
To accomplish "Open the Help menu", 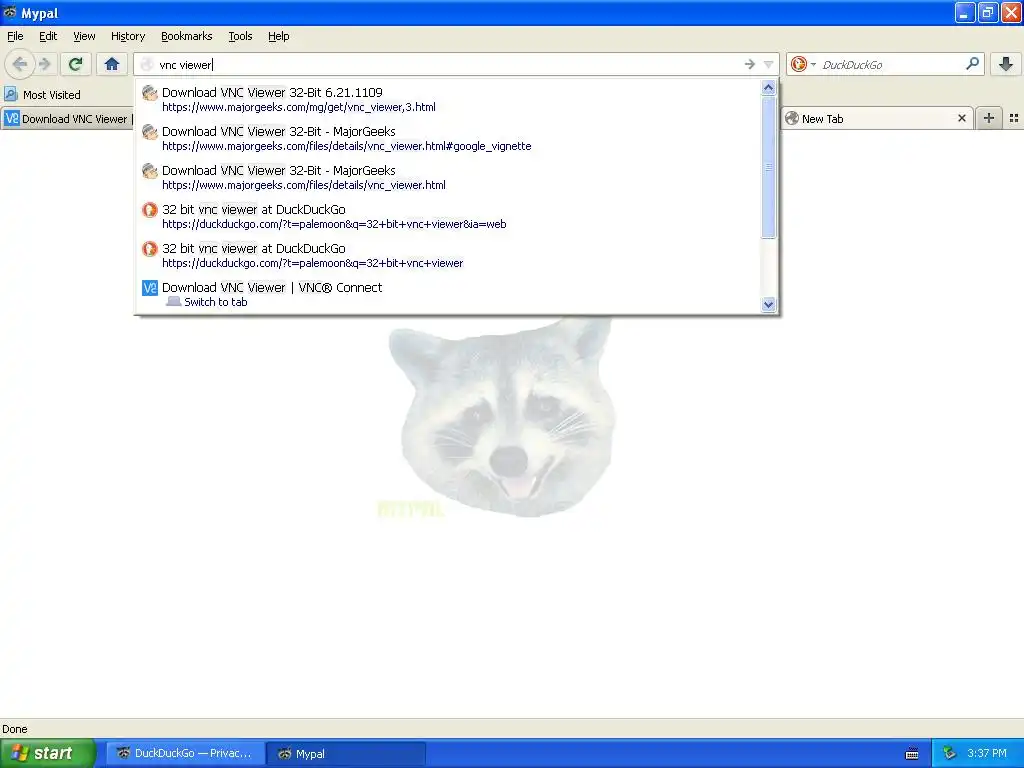I will pos(279,36).
